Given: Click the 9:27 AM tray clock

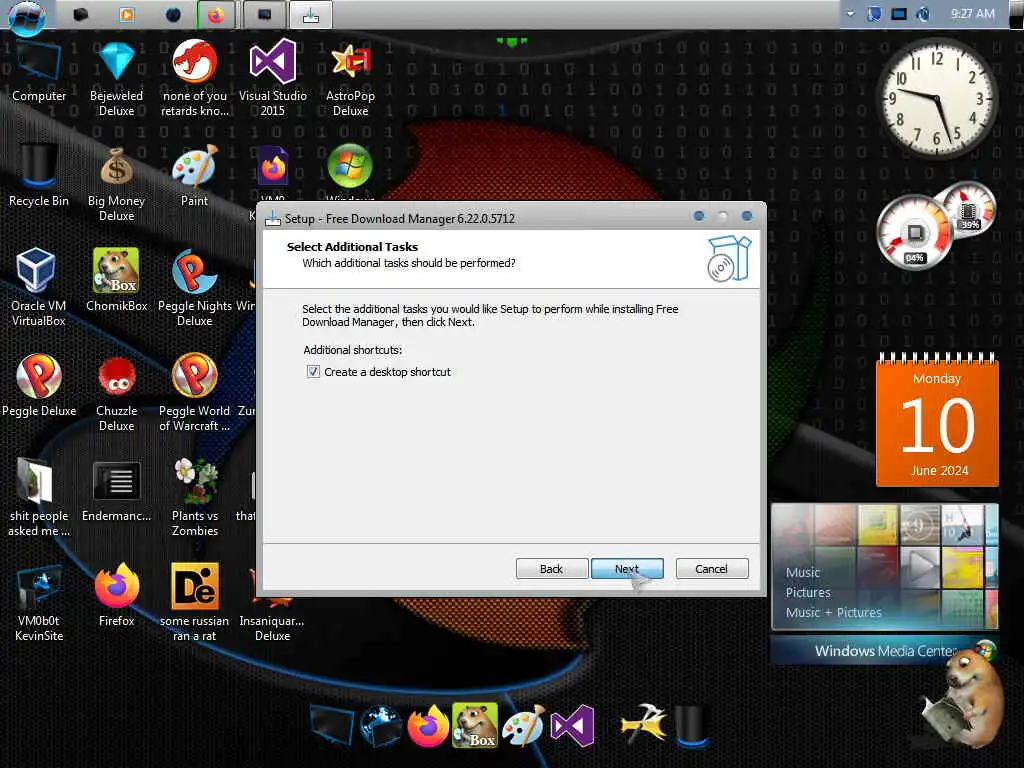Looking at the screenshot, I should (x=972, y=14).
